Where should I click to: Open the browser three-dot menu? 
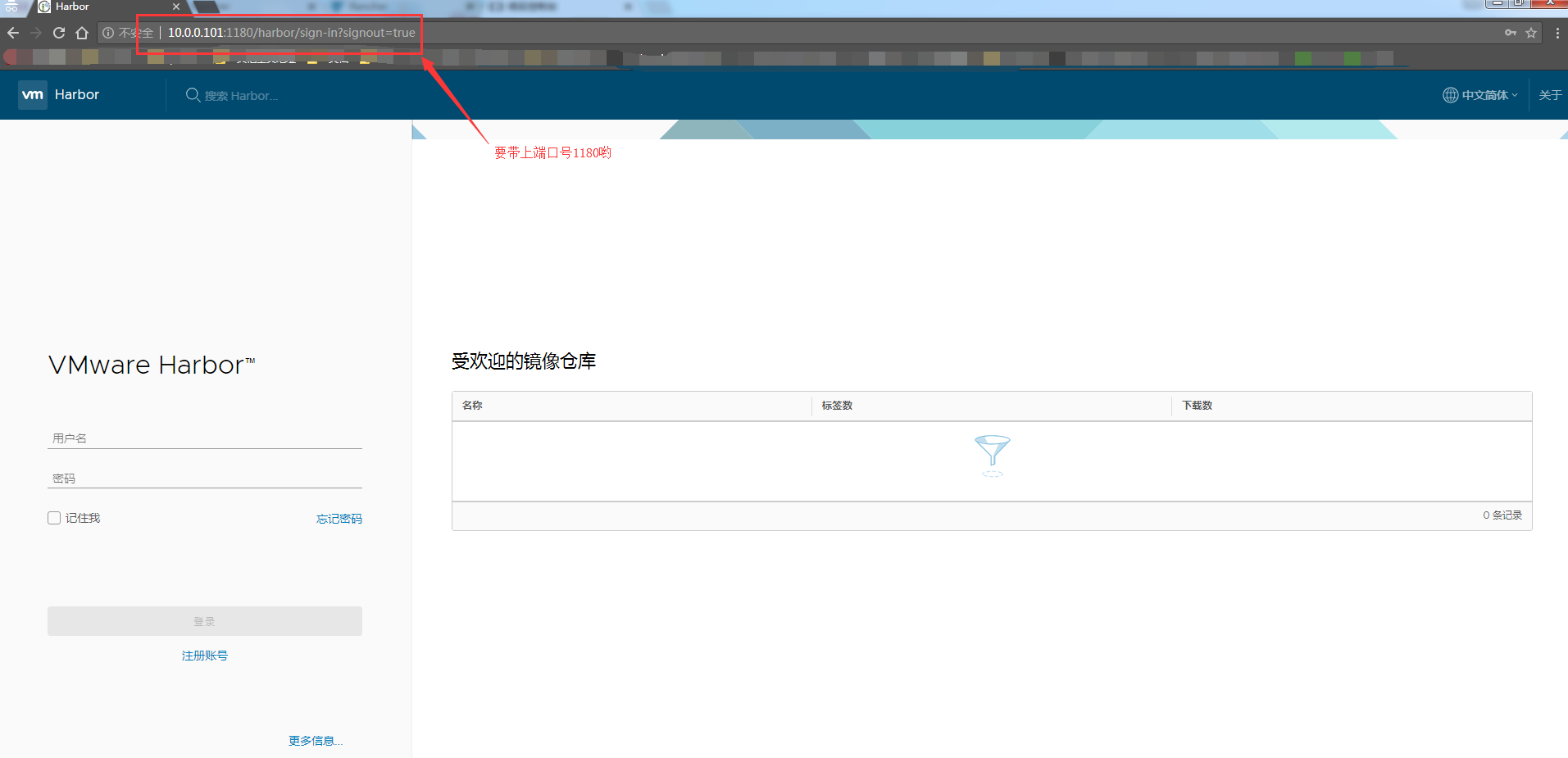[x=1557, y=33]
